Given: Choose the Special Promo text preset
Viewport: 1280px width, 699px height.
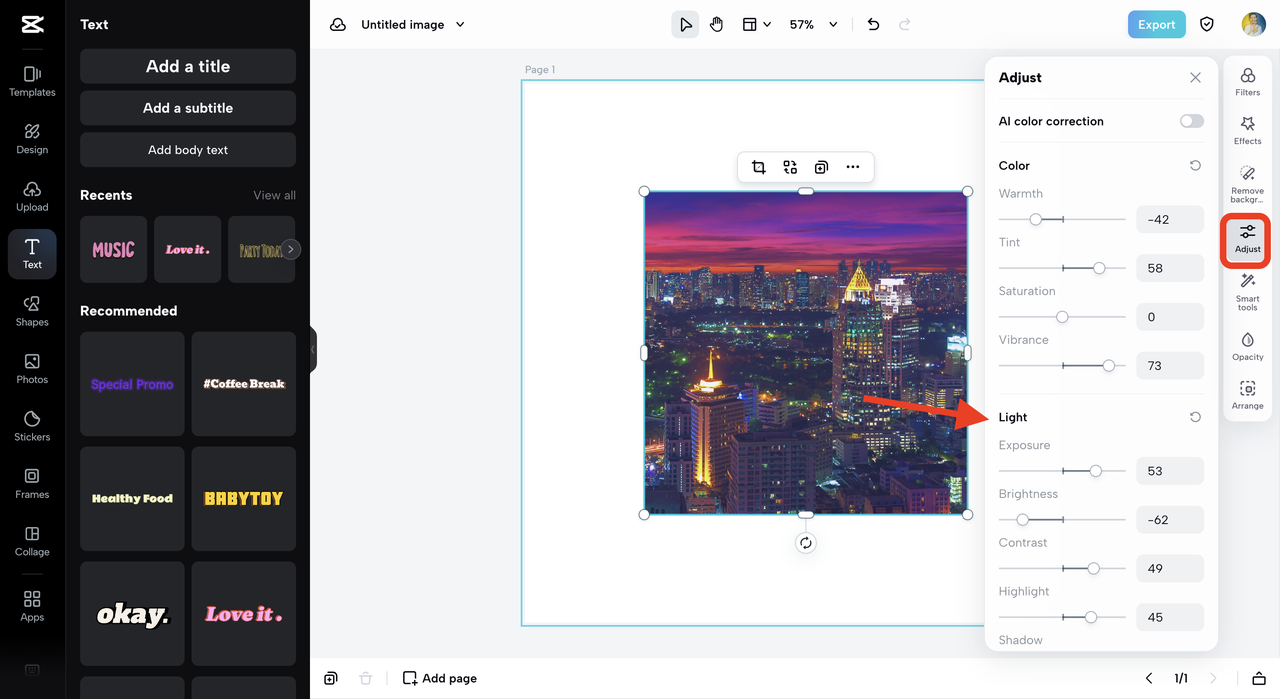Looking at the screenshot, I should (132, 384).
